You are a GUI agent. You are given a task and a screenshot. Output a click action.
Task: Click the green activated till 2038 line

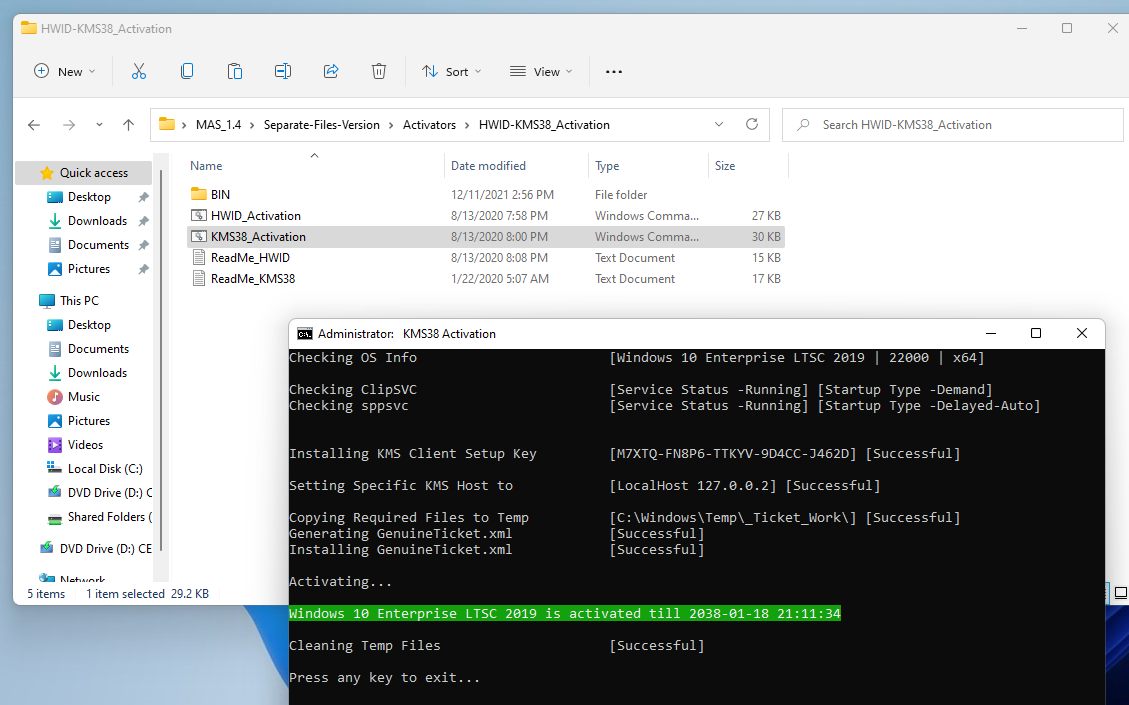[564, 614]
